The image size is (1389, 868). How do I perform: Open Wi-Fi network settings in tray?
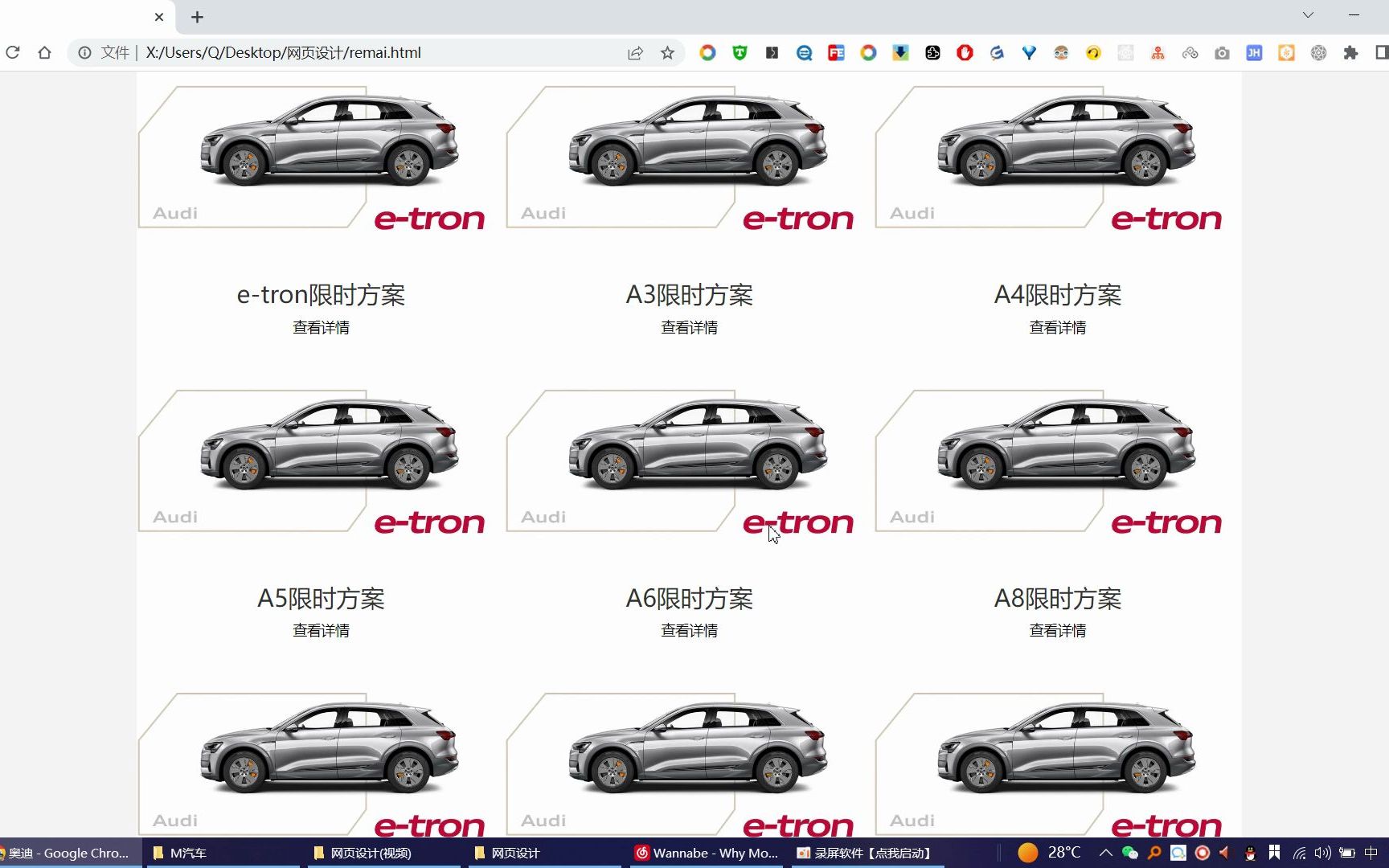1299,853
